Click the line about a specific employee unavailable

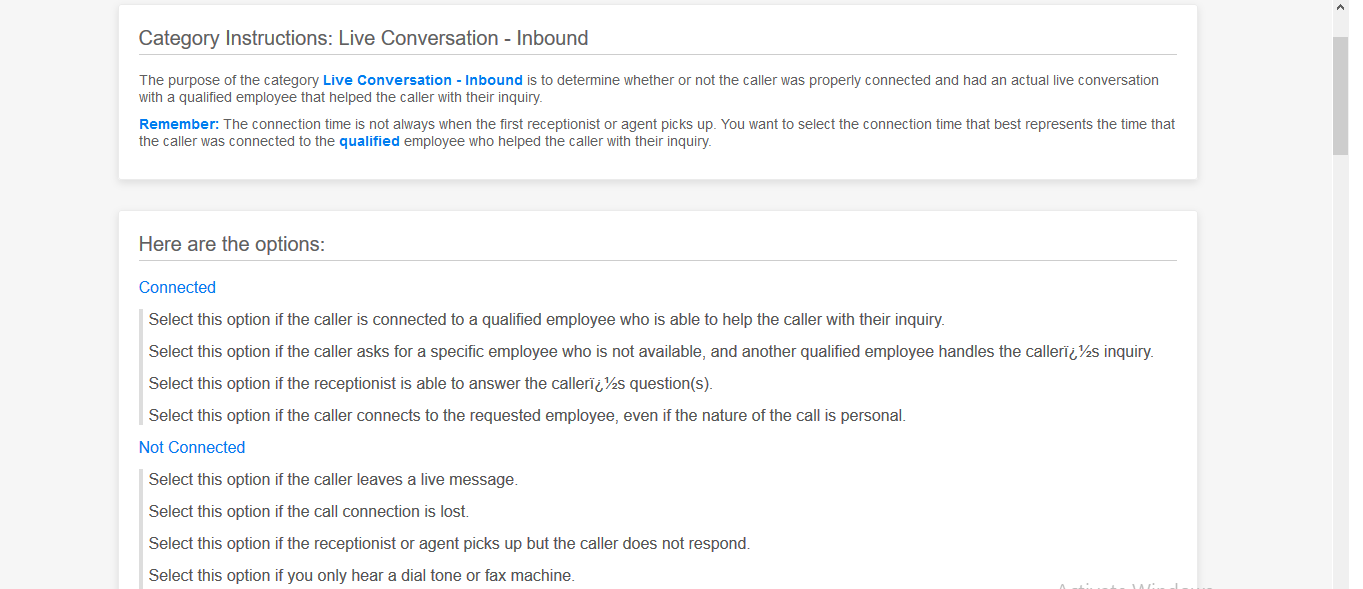click(650, 352)
